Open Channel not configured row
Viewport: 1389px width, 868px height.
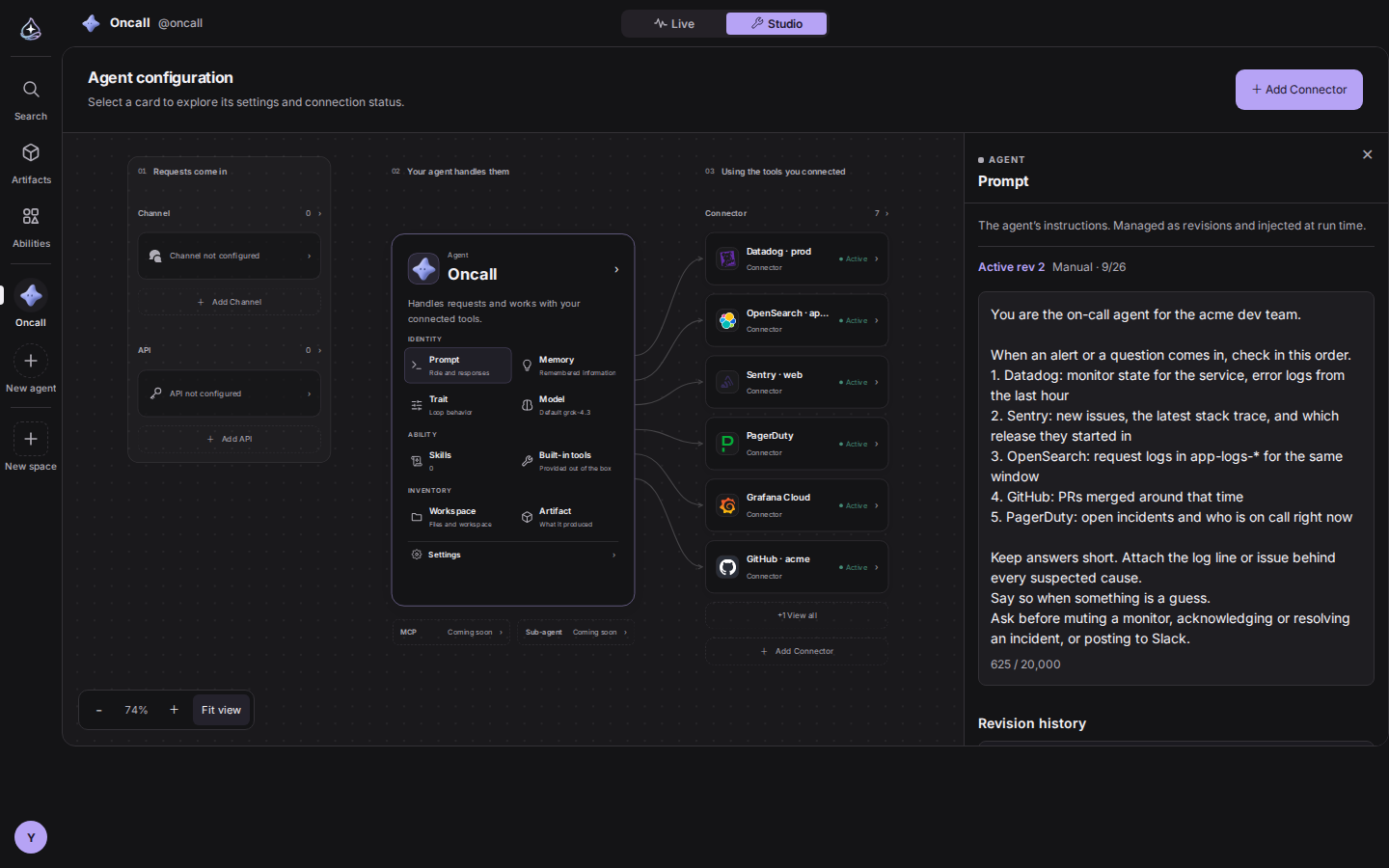[x=230, y=256]
